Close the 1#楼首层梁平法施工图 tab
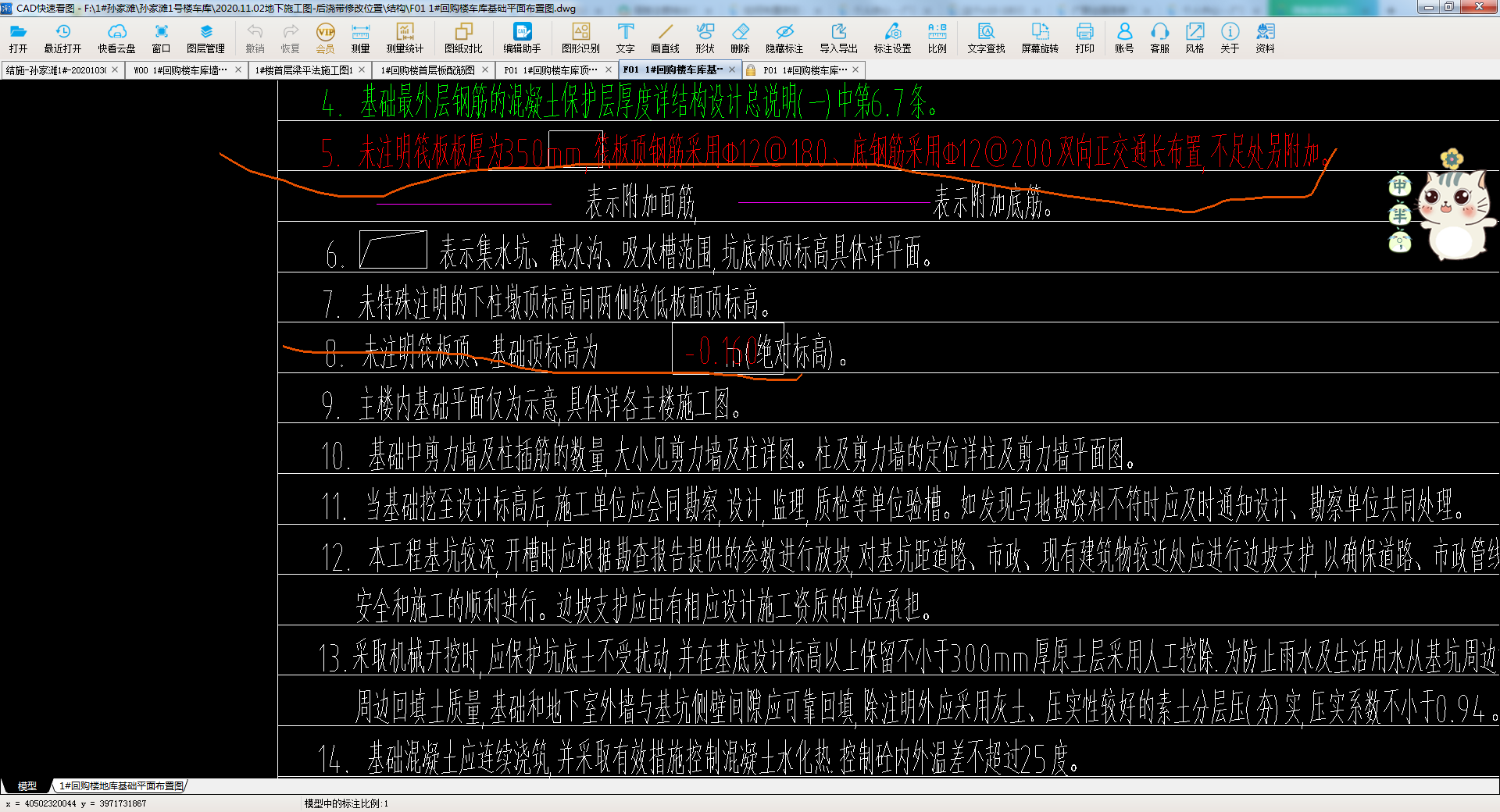Image resolution: width=1500 pixels, height=812 pixels. (362, 69)
